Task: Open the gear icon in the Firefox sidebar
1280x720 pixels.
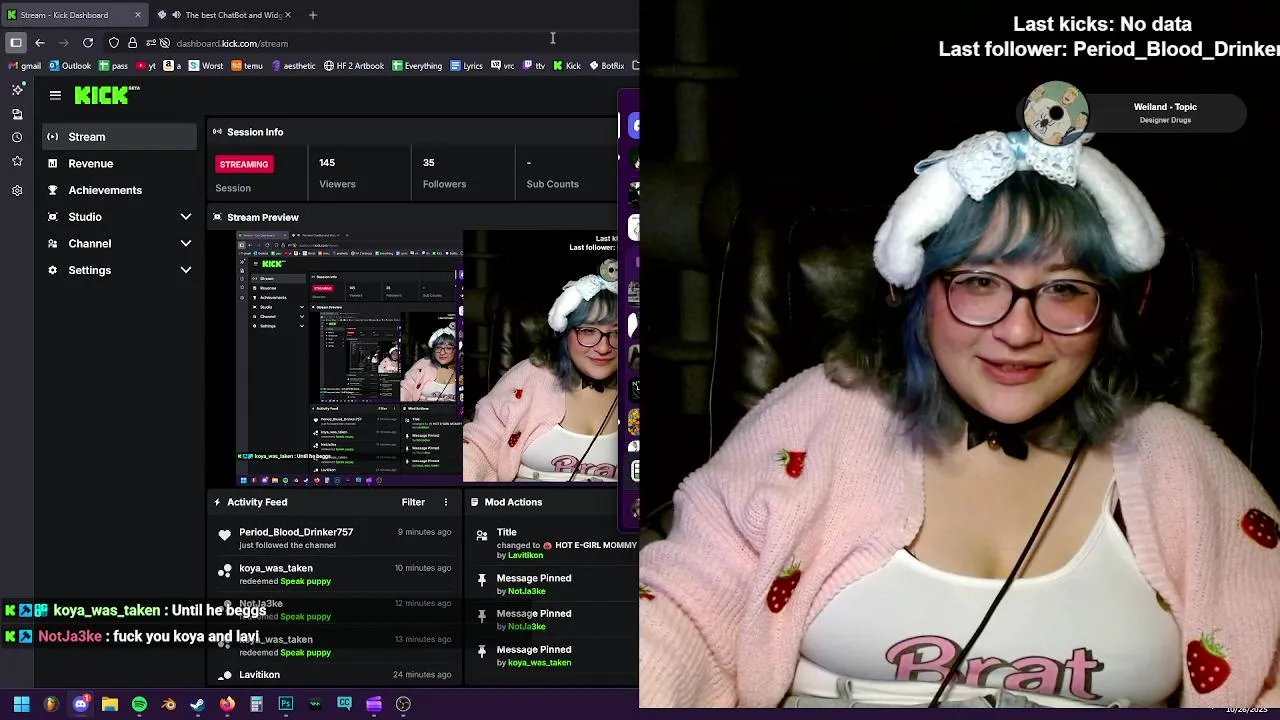Action: 17,190
